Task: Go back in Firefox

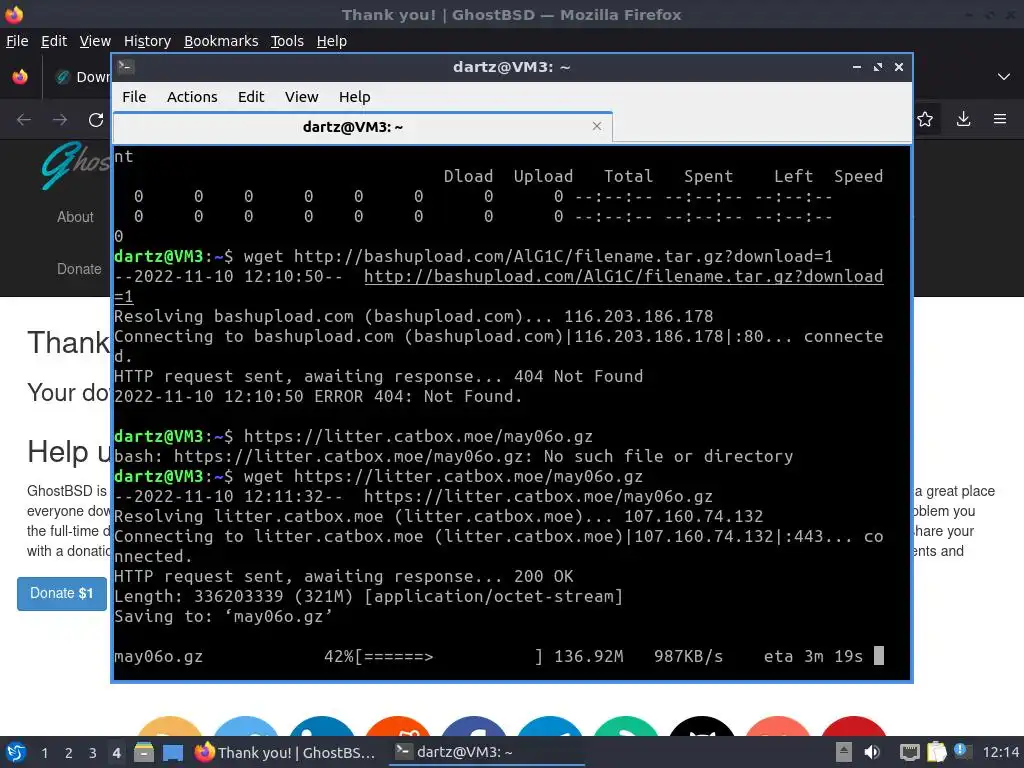Action: 24,120
